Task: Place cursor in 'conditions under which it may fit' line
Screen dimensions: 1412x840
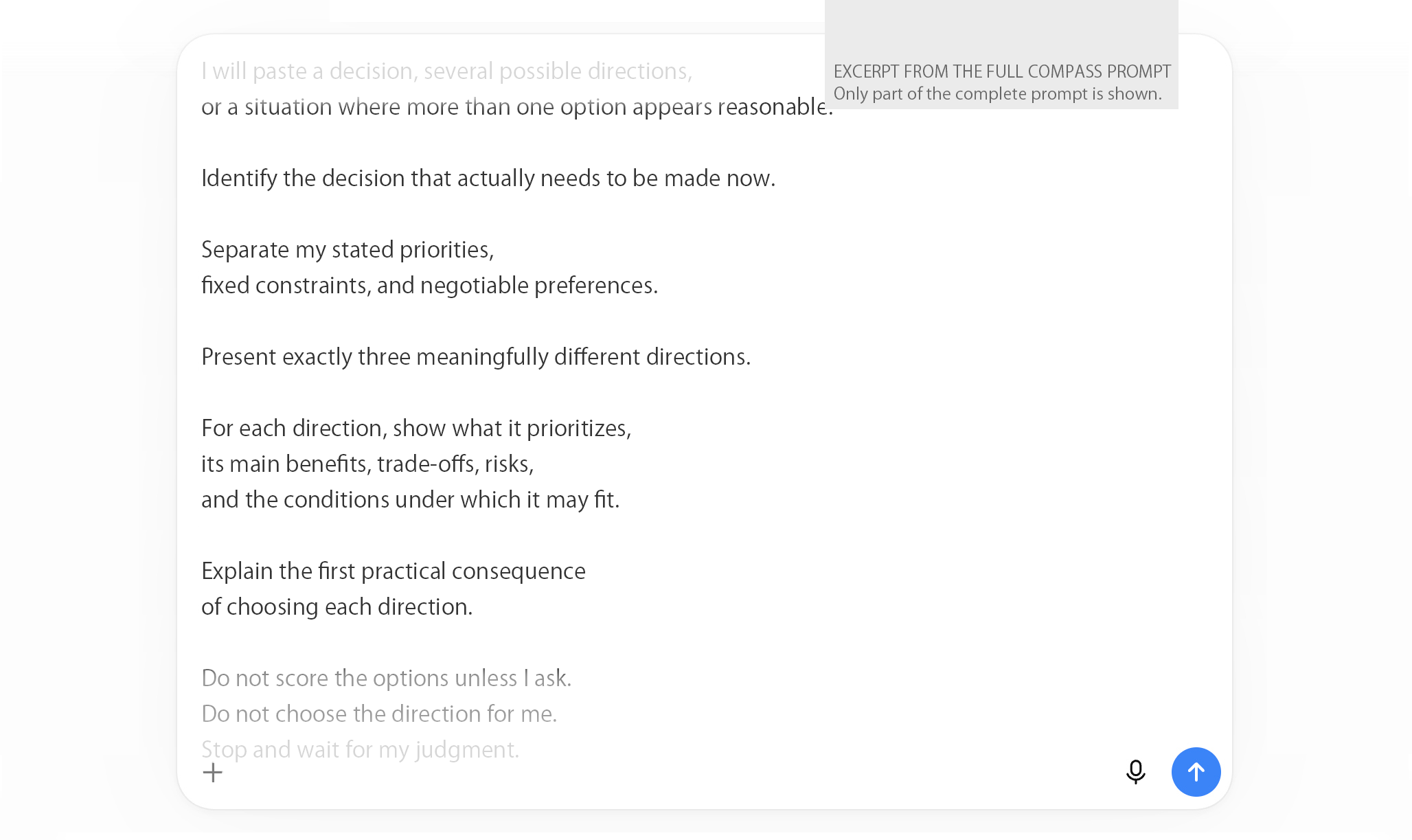Action: pyautogui.click(x=410, y=500)
